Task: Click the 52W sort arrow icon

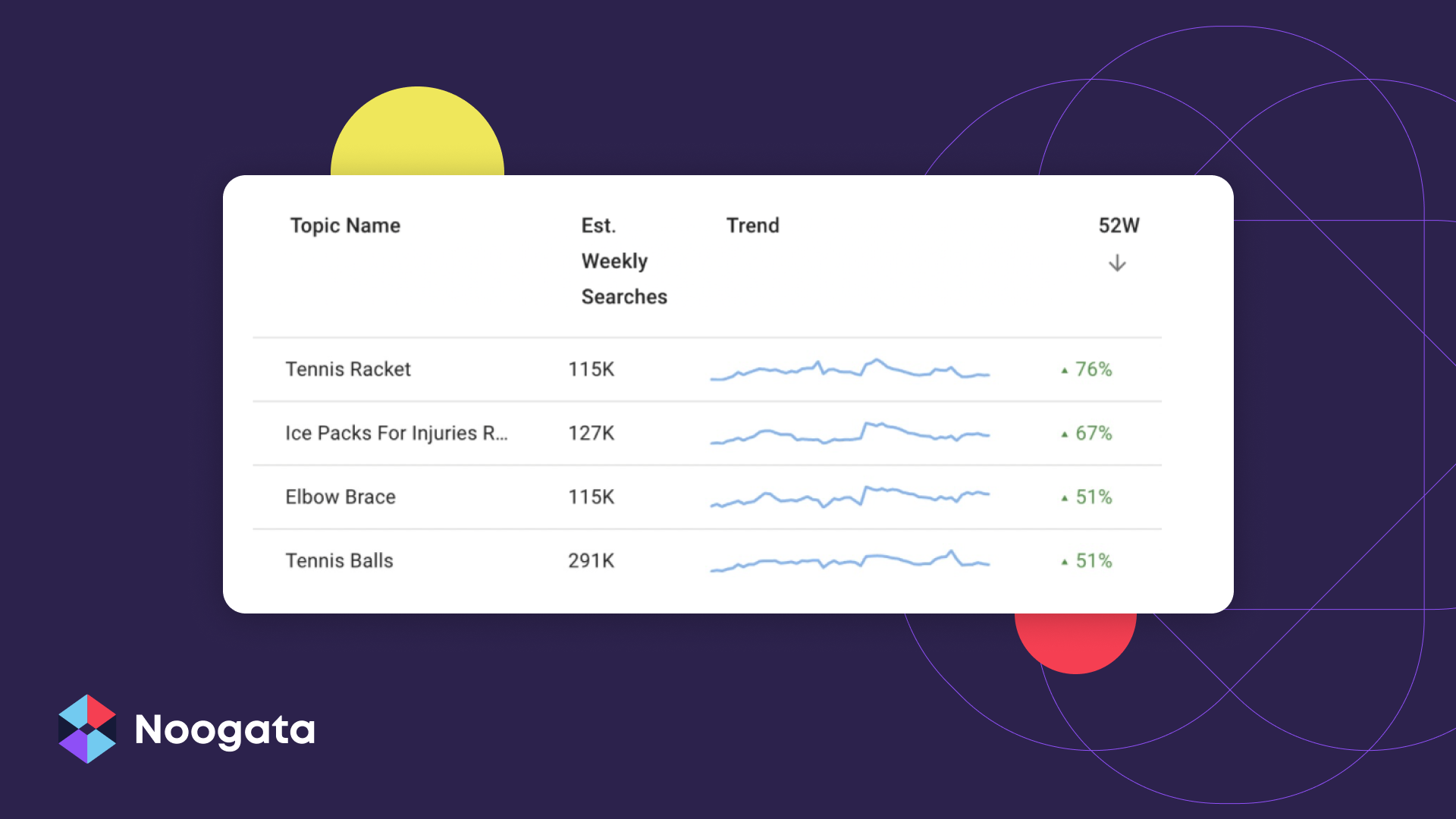Action: click(1117, 263)
